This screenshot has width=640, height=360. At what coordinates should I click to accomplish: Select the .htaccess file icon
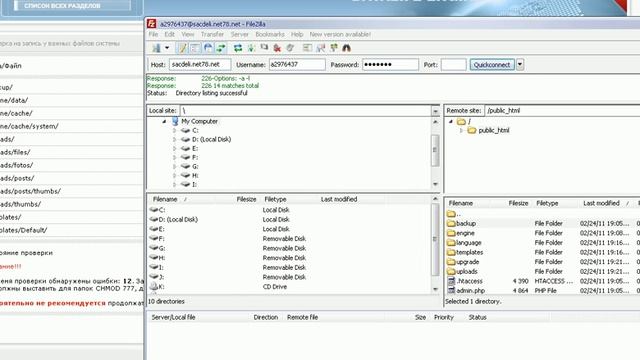tap(451, 281)
